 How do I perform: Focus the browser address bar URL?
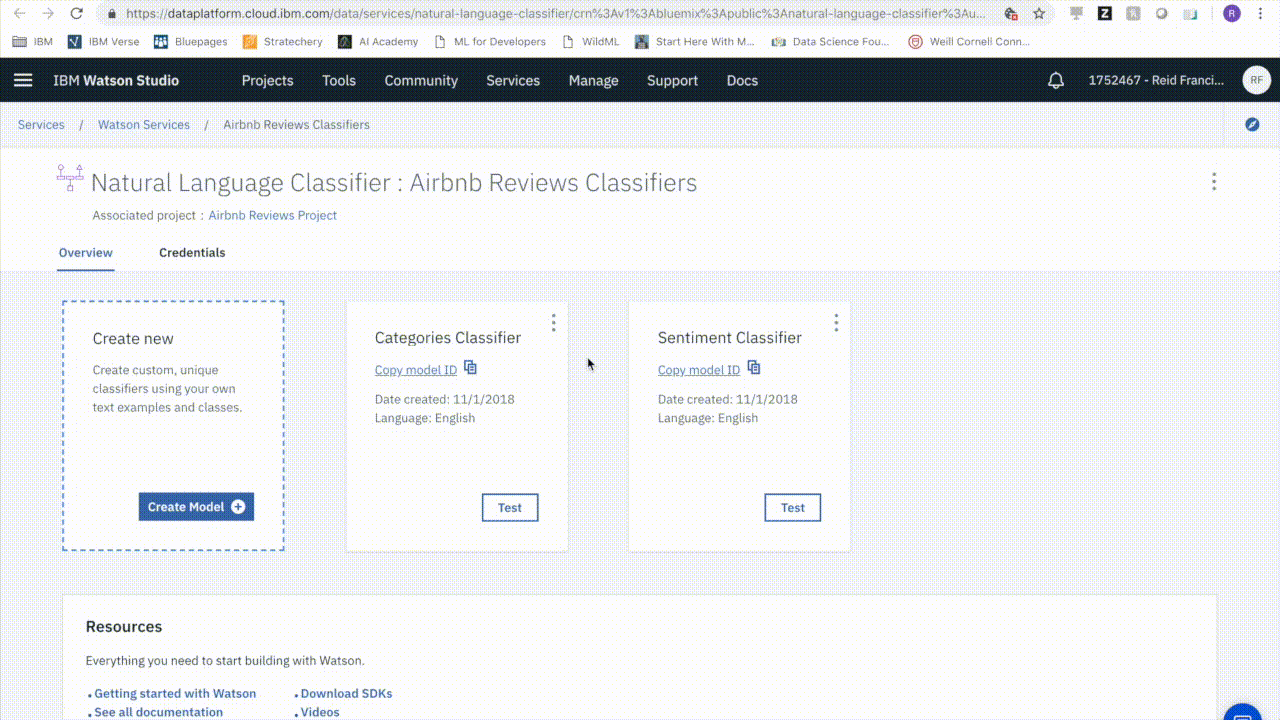tap(555, 14)
